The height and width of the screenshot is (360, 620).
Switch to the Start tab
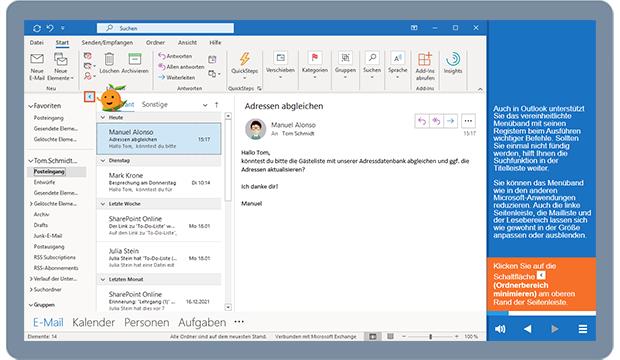[x=62, y=42]
